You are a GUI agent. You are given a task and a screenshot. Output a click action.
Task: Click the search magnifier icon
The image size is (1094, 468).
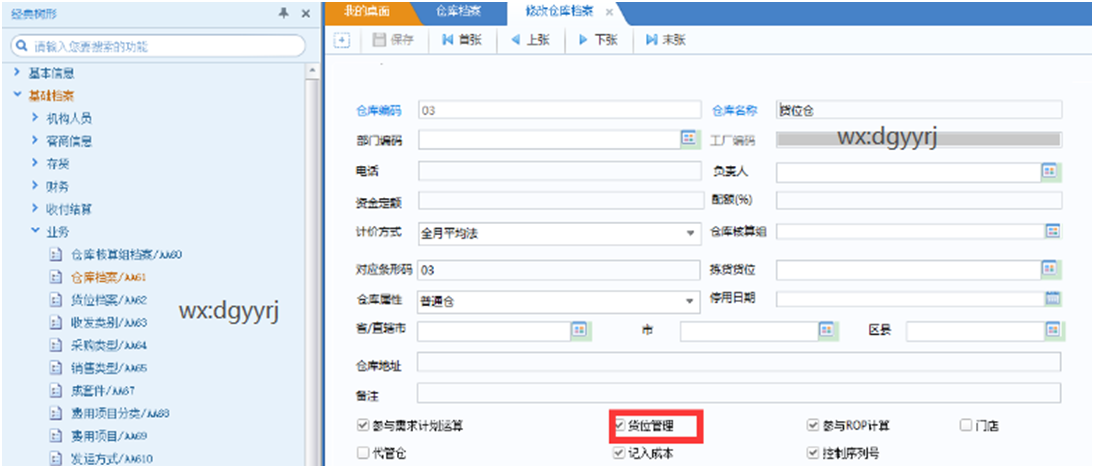pos(23,47)
